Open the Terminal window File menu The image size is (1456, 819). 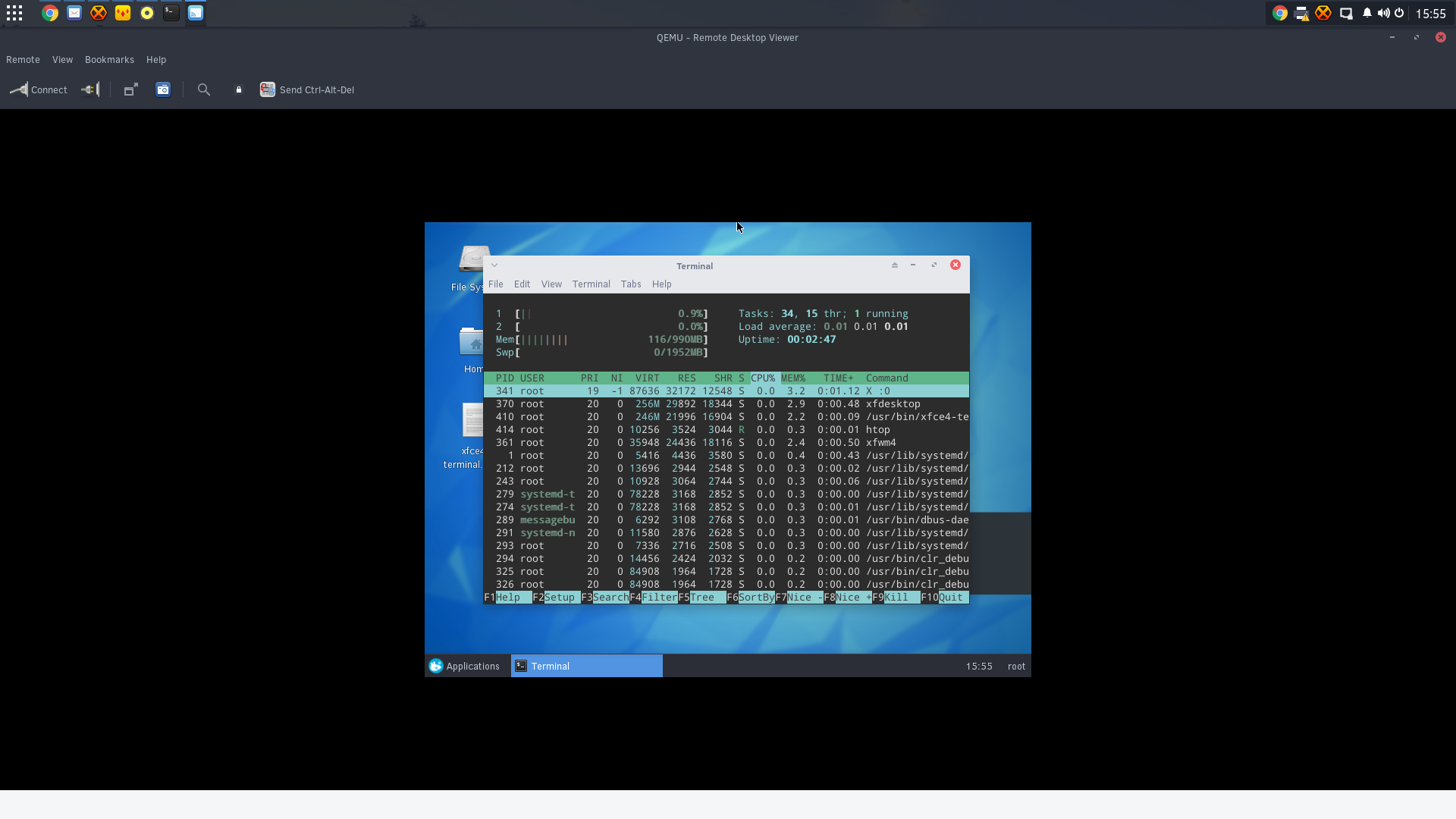coord(496,284)
